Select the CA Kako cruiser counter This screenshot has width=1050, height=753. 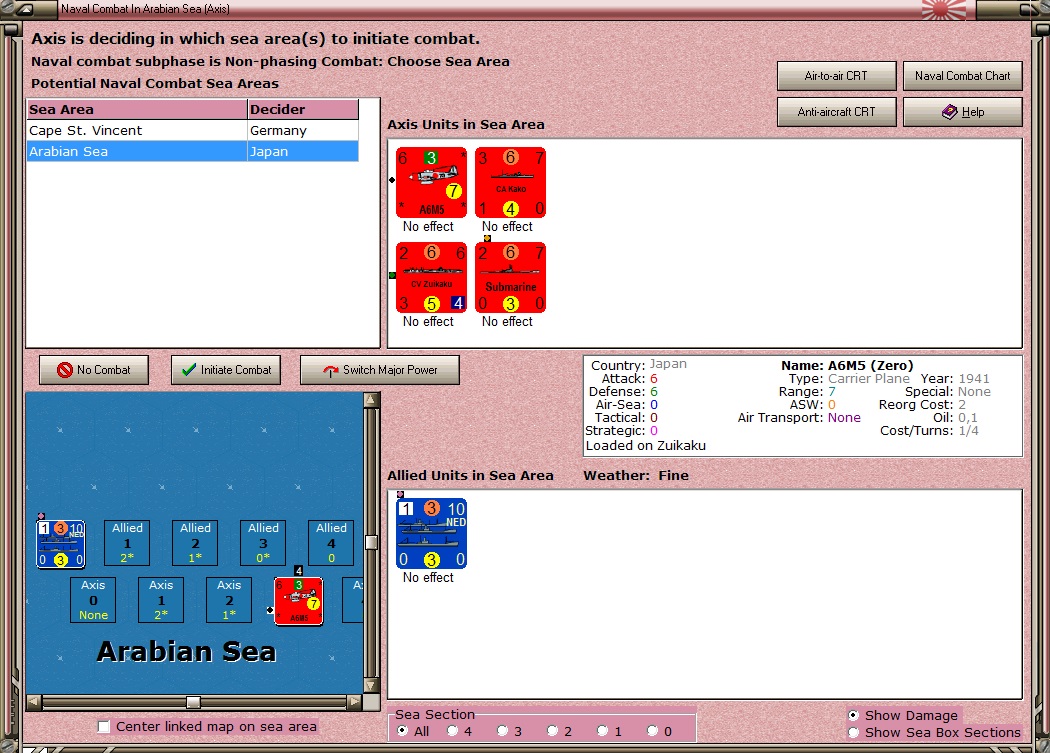click(x=510, y=183)
